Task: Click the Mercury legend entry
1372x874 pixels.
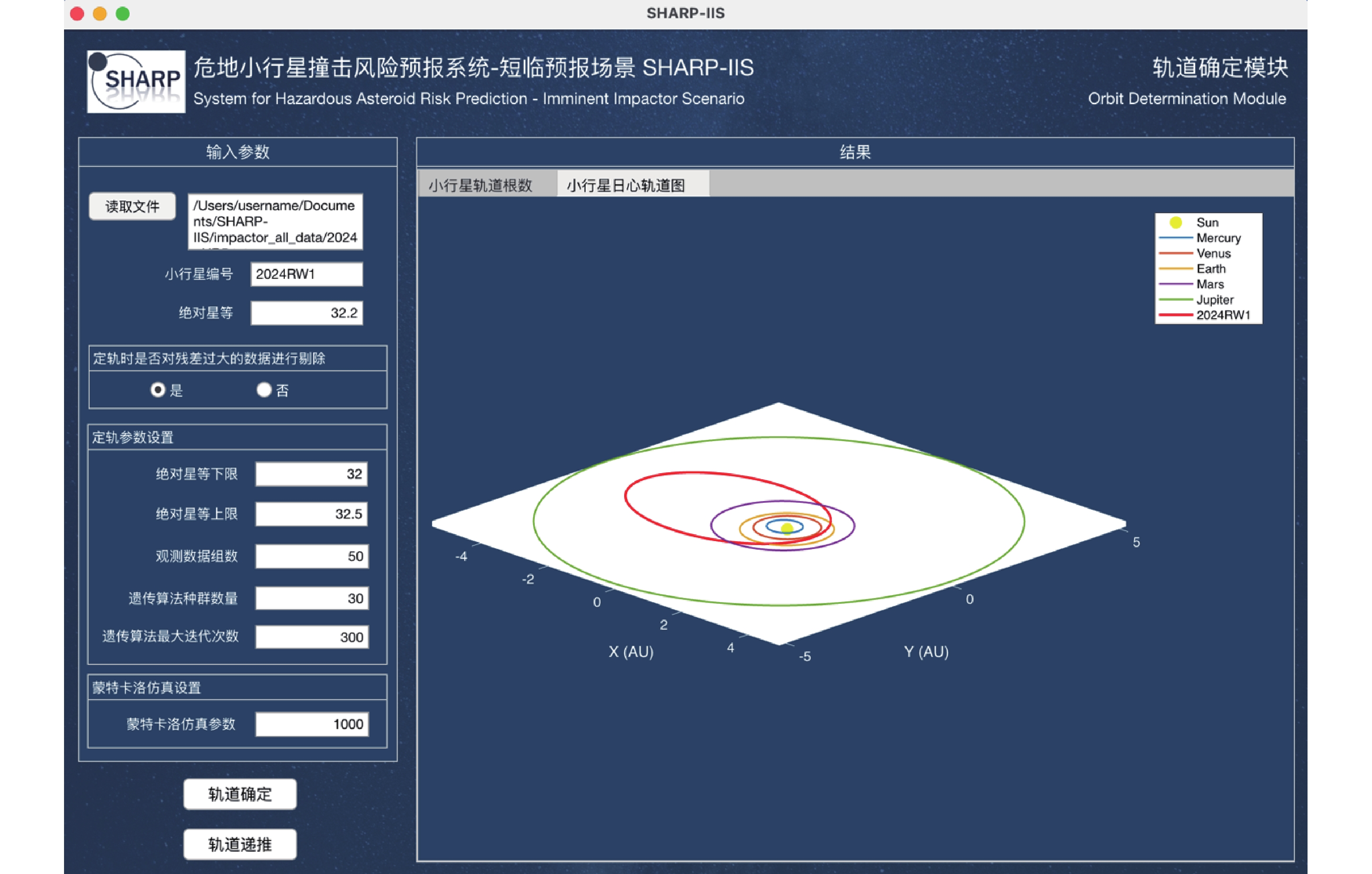Action: pyautogui.click(x=1200, y=238)
